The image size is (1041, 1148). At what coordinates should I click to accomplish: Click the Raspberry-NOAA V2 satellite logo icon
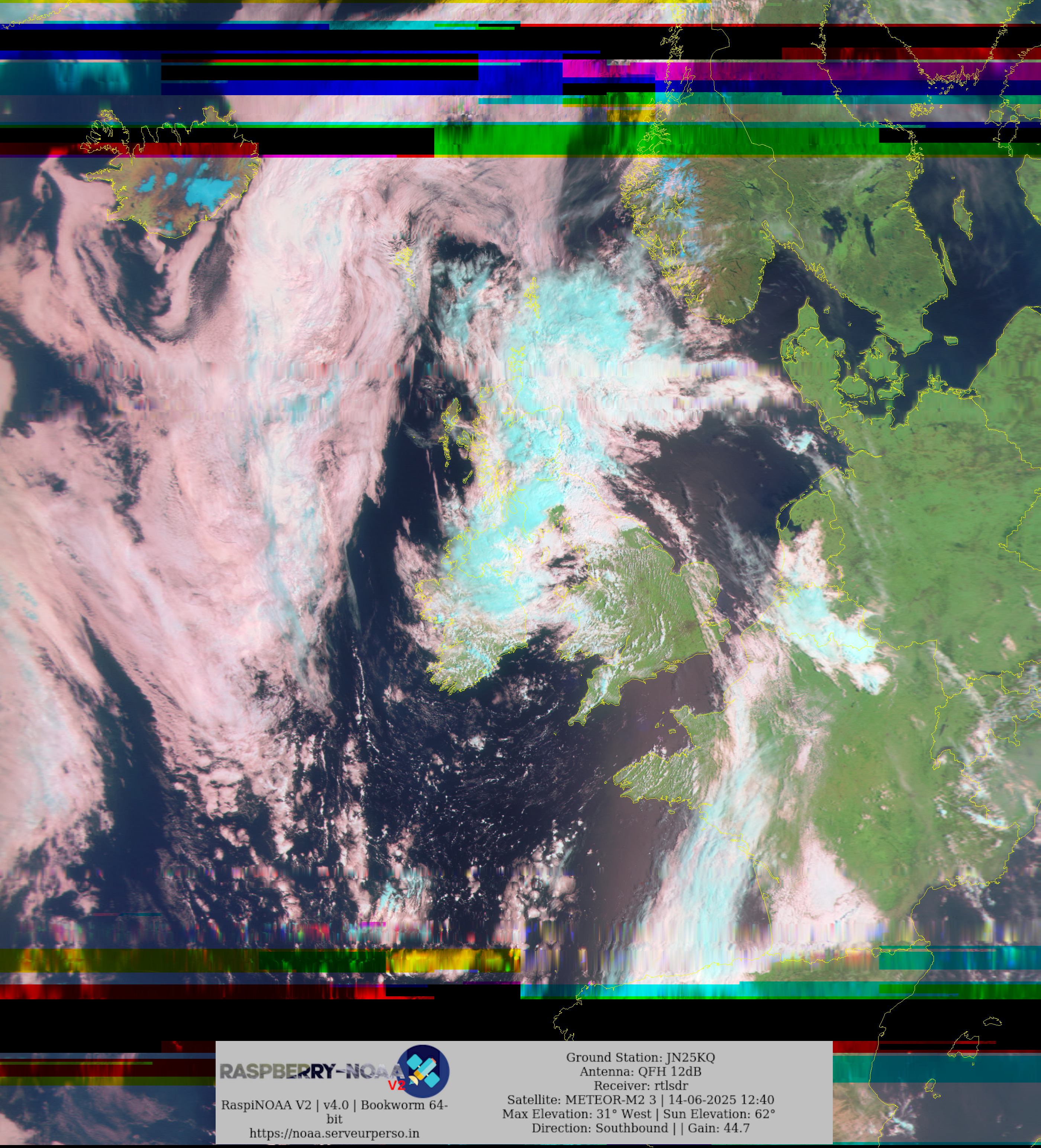click(423, 1071)
